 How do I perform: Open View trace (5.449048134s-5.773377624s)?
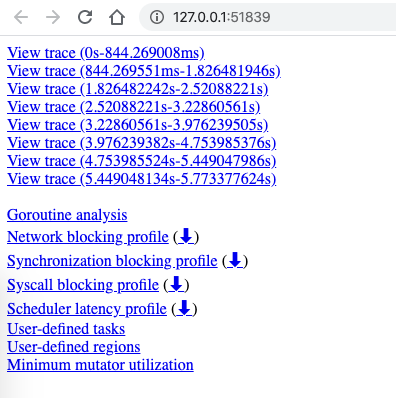[141, 179]
